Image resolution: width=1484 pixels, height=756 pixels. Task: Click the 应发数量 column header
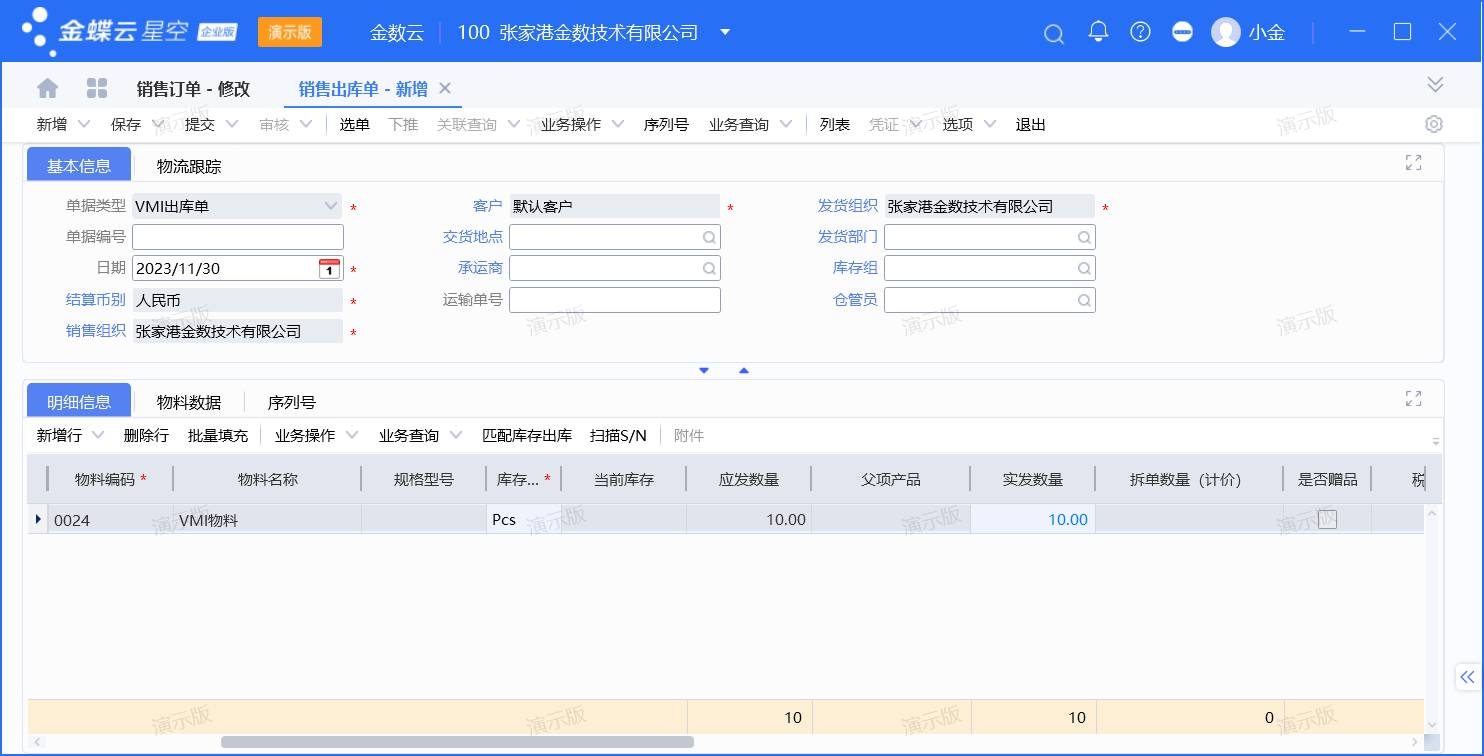click(x=749, y=479)
